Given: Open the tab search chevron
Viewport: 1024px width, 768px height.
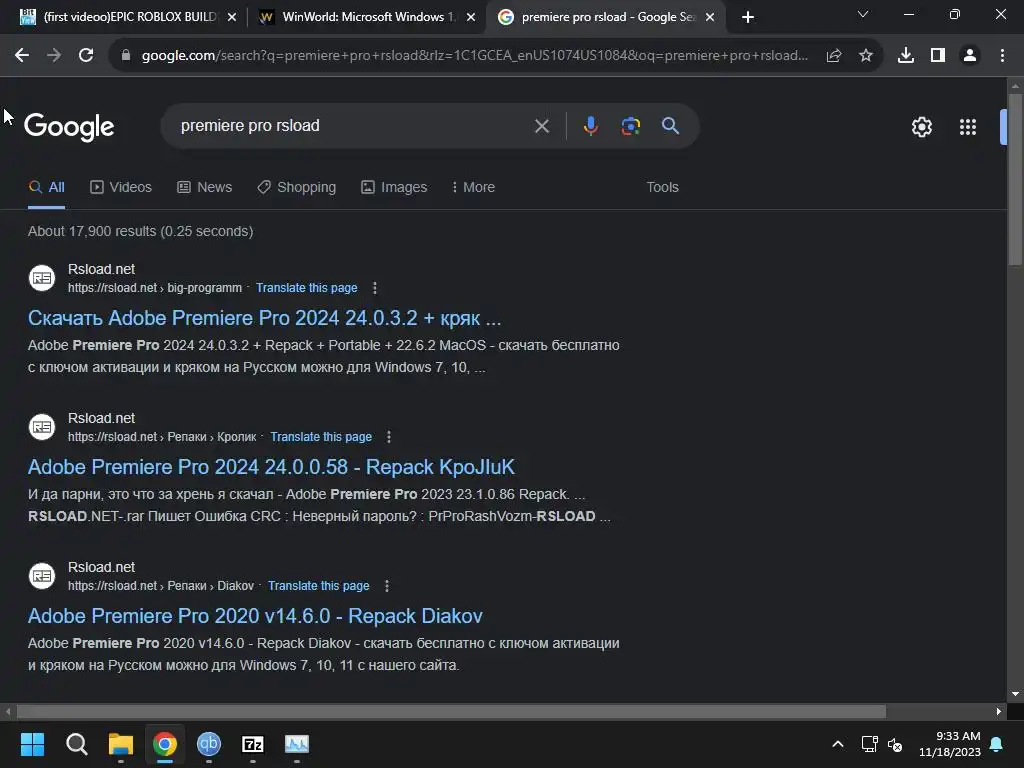Looking at the screenshot, I should (x=863, y=14).
